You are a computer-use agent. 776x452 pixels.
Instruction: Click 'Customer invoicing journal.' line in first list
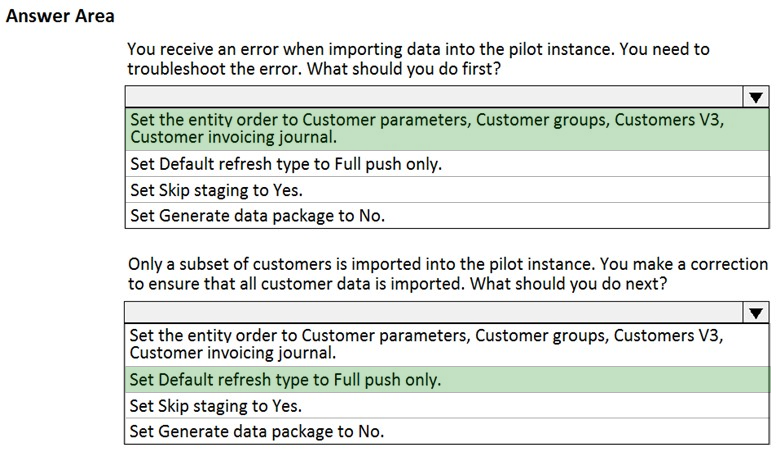(x=234, y=137)
